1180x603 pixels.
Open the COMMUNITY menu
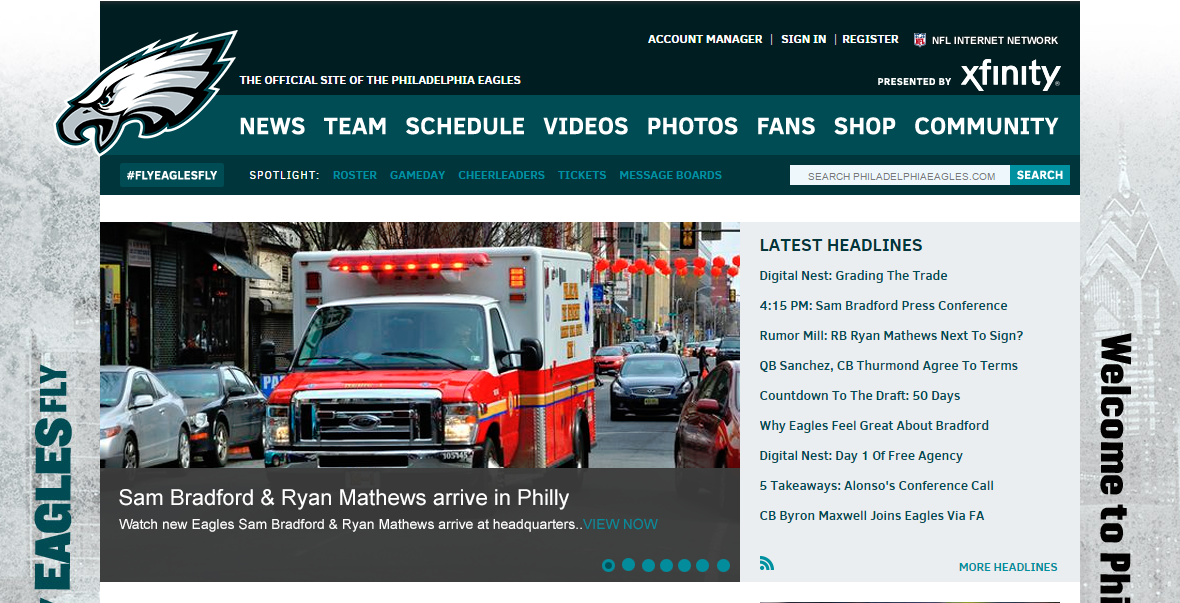point(987,126)
